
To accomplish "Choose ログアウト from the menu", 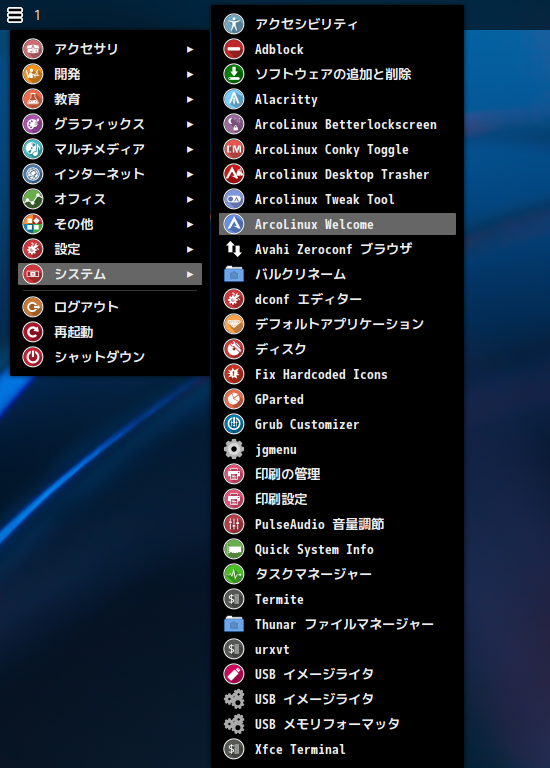I will pos(110,307).
